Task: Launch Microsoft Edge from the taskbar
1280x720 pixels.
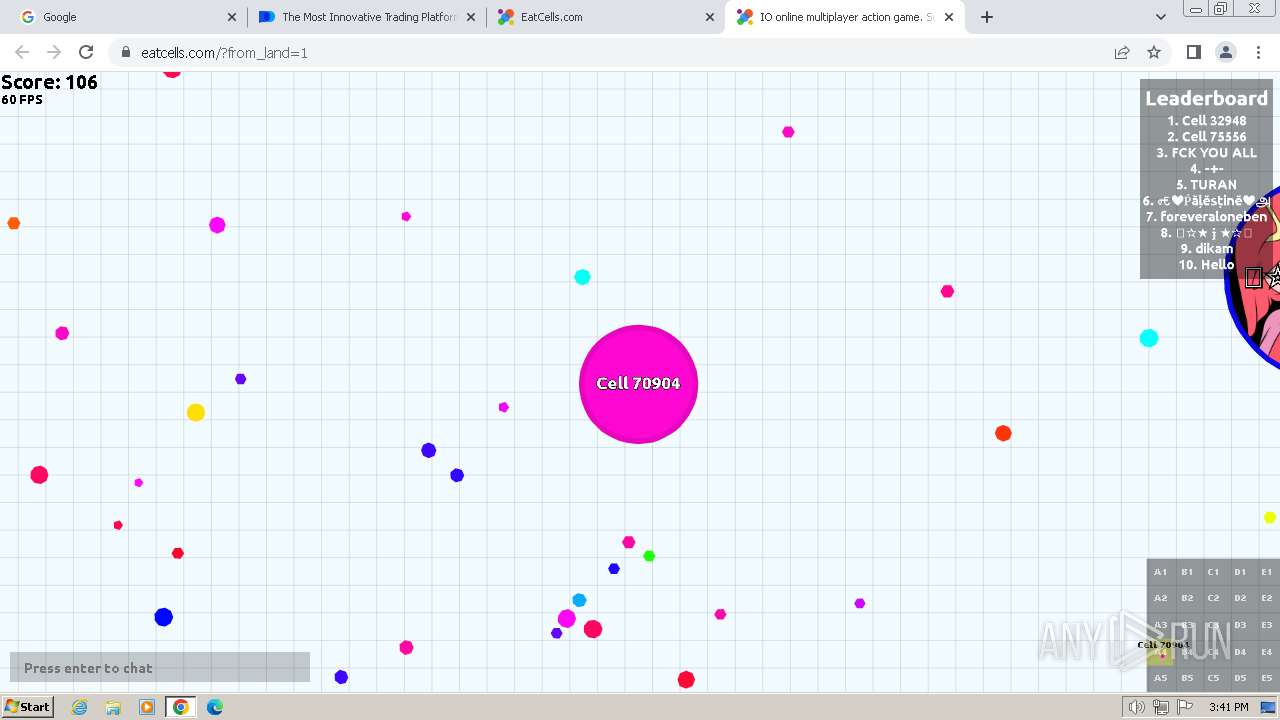Action: click(215, 707)
